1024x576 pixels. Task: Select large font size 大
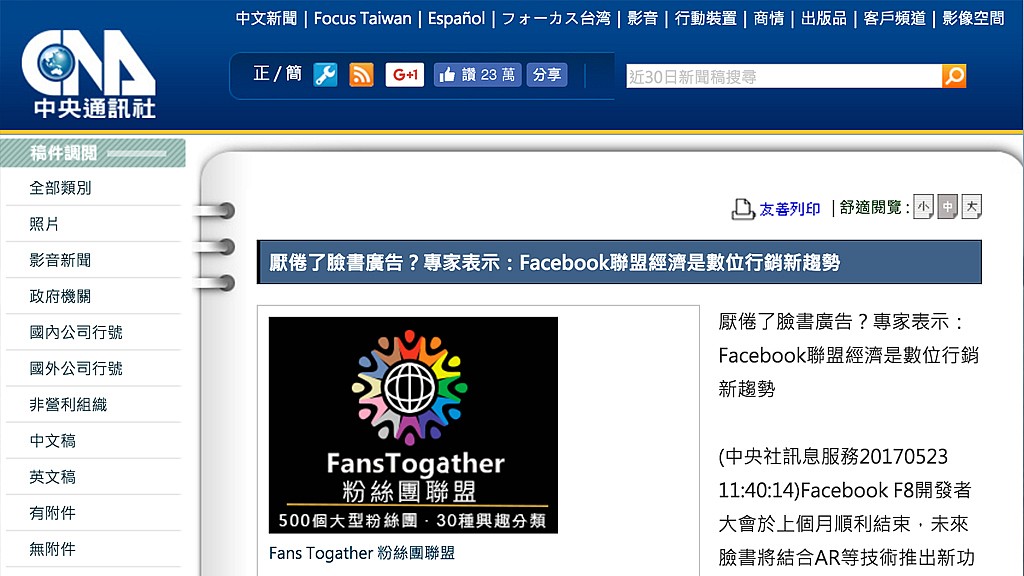[x=972, y=207]
